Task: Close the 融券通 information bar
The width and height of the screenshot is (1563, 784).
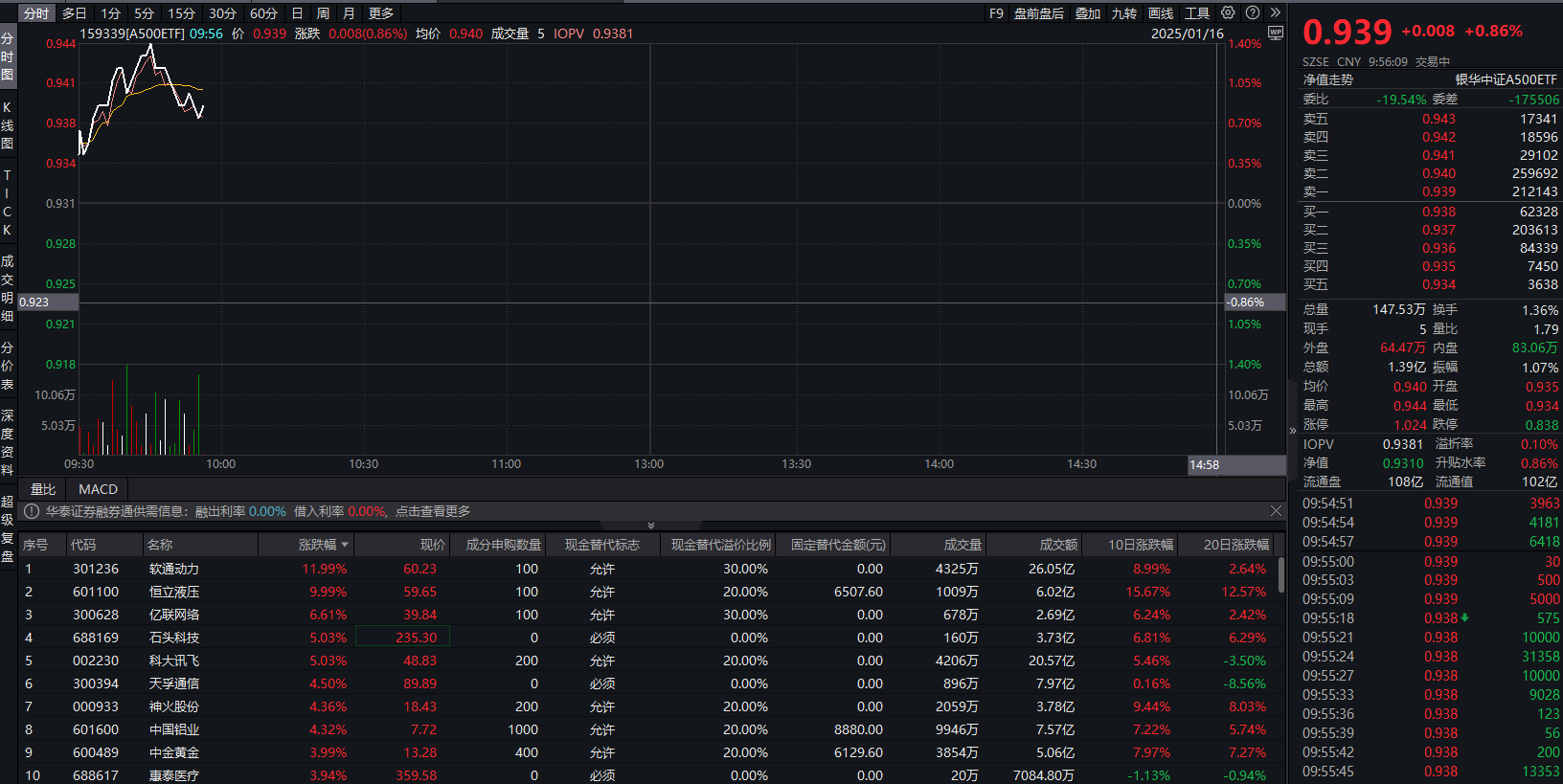Action: pyautogui.click(x=1276, y=511)
